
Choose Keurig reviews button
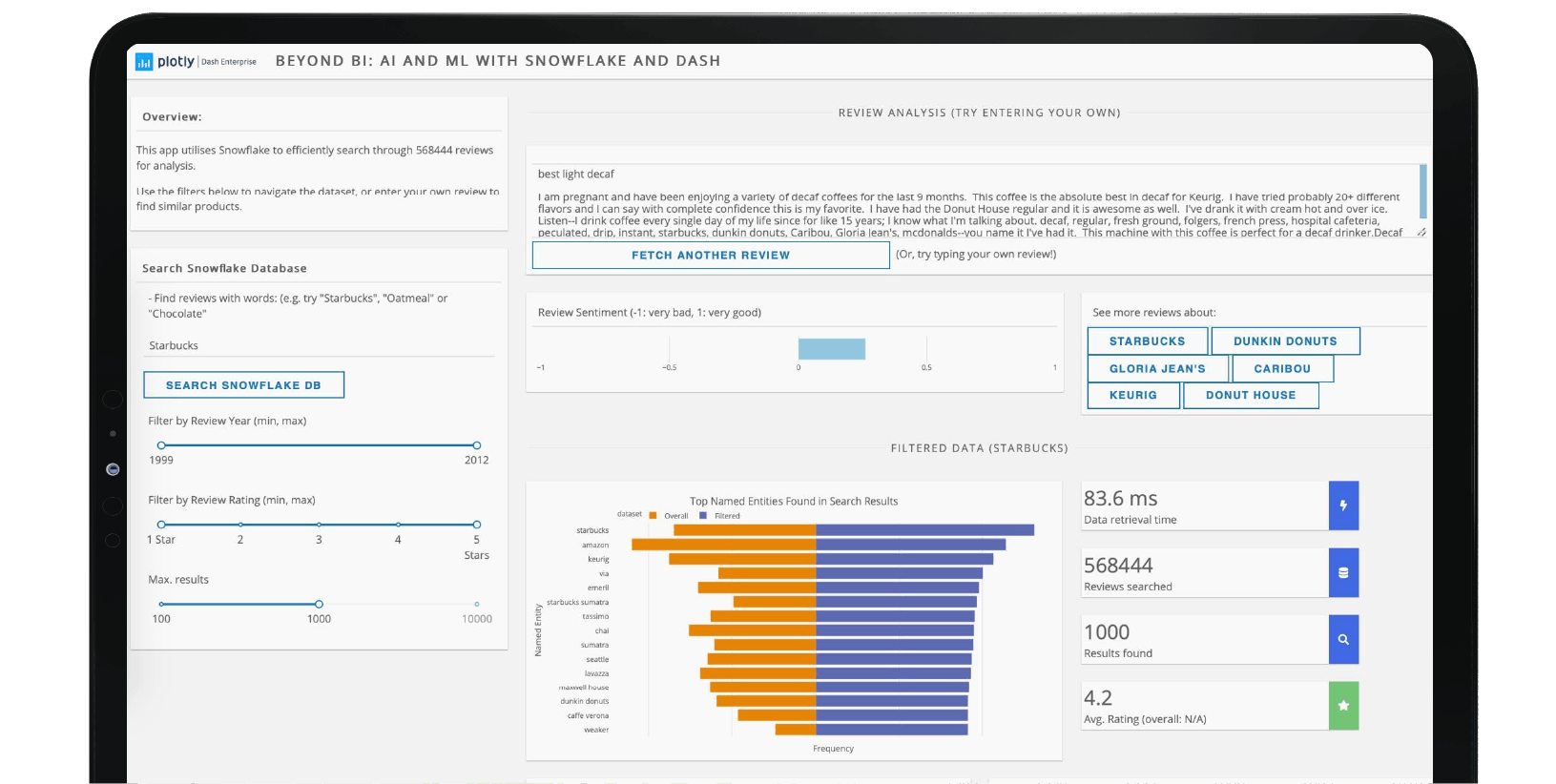1133,396
